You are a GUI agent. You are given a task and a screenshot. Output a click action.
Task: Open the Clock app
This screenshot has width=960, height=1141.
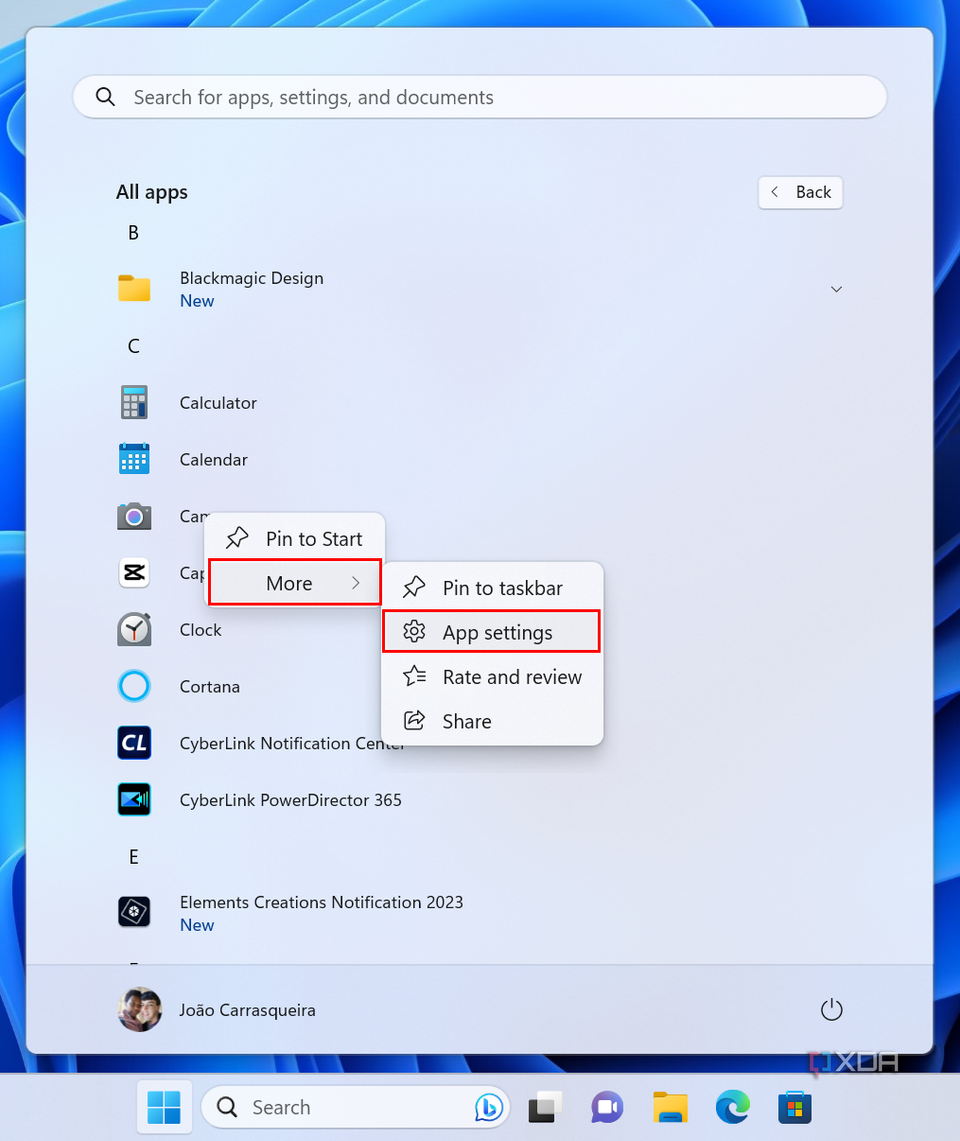199,629
